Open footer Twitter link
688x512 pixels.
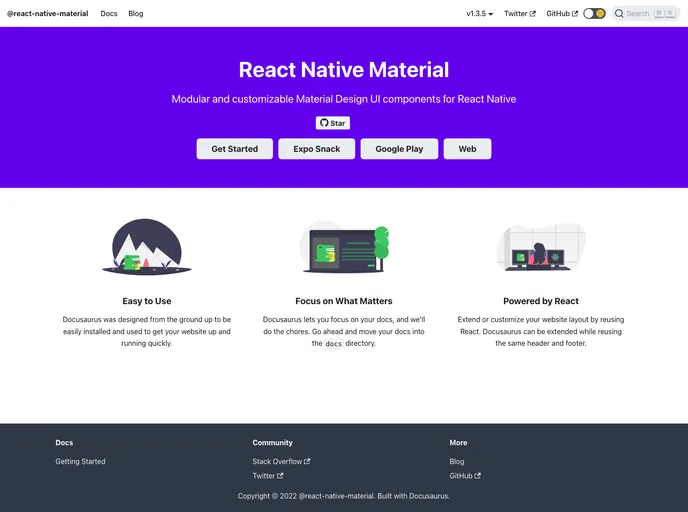tap(268, 476)
